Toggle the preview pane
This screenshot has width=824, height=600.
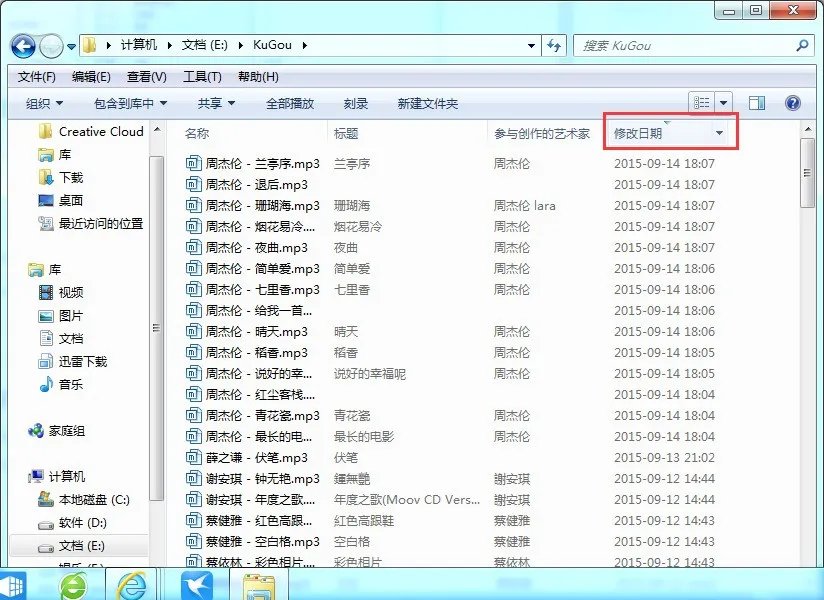tap(755, 101)
